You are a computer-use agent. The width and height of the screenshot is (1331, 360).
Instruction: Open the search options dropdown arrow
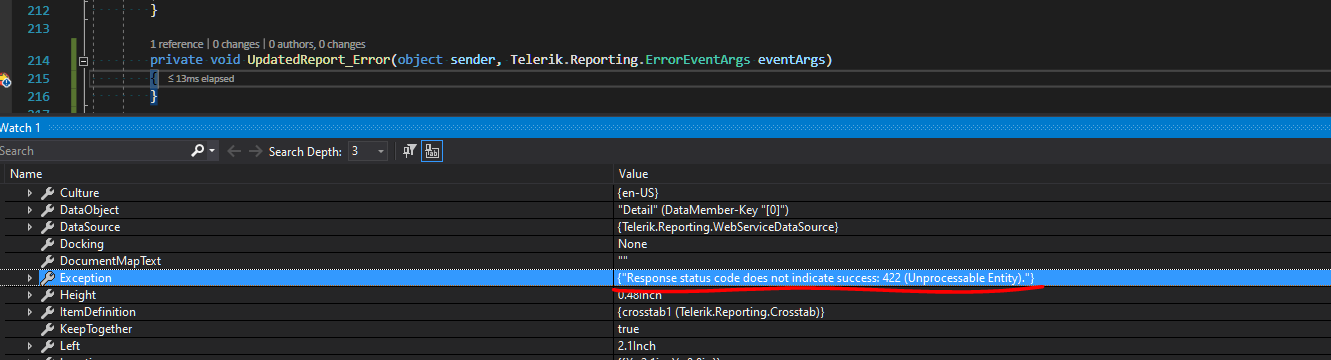click(212, 151)
